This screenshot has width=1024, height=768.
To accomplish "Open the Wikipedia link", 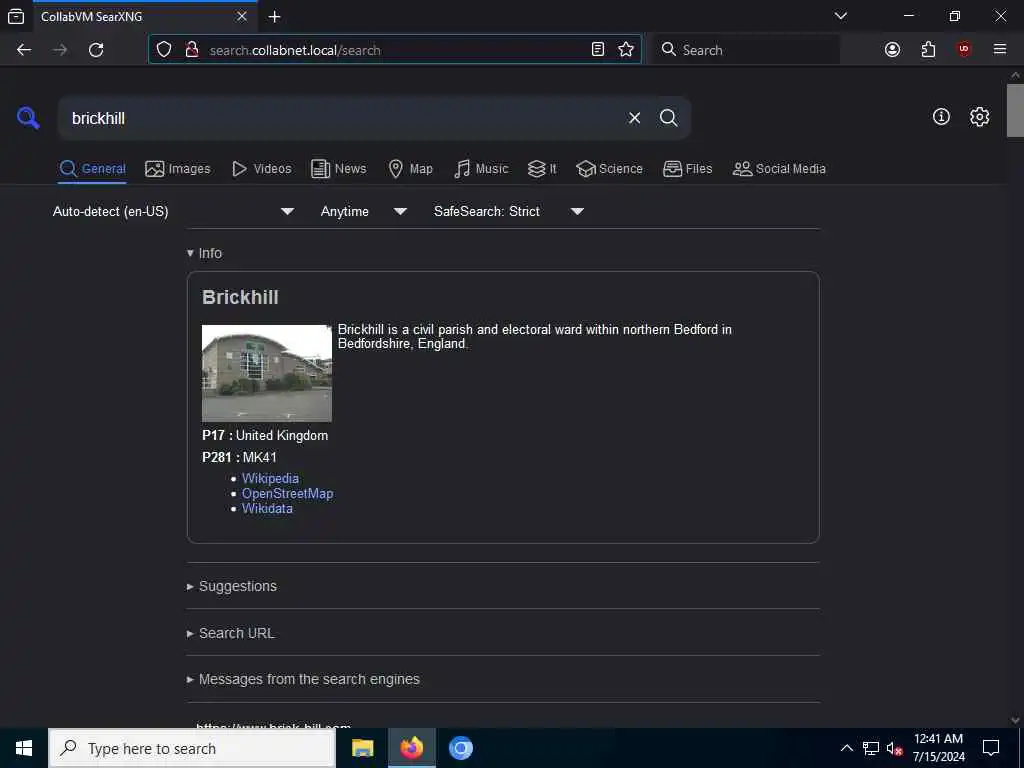I will [x=270, y=479].
